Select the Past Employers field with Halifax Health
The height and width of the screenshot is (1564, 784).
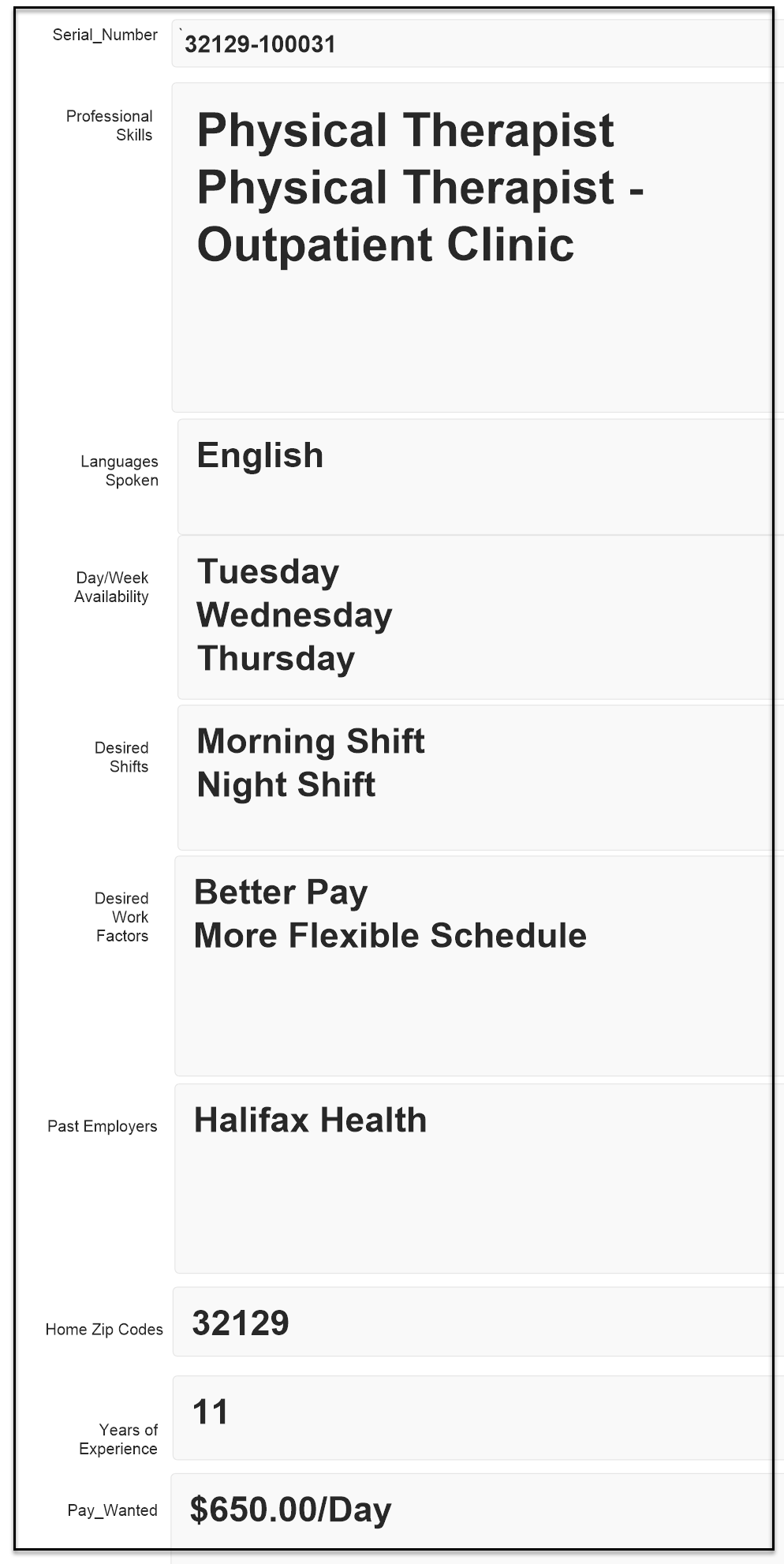coord(472,1178)
